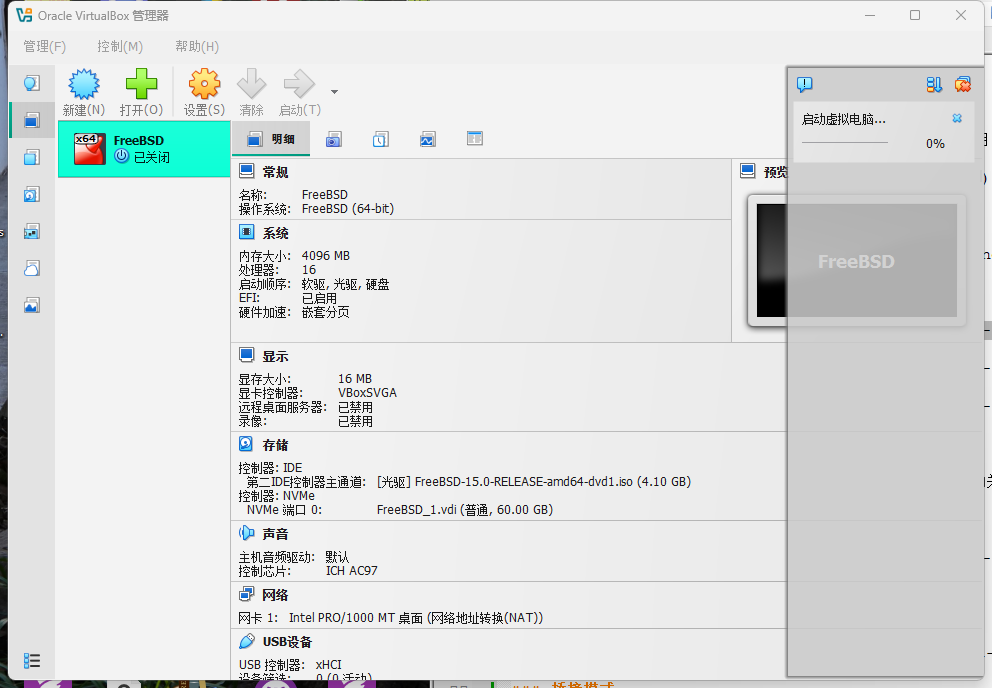Image resolution: width=992 pixels, height=688 pixels.
Task: Open the Resources activity sidebar tool
Action: (32, 306)
